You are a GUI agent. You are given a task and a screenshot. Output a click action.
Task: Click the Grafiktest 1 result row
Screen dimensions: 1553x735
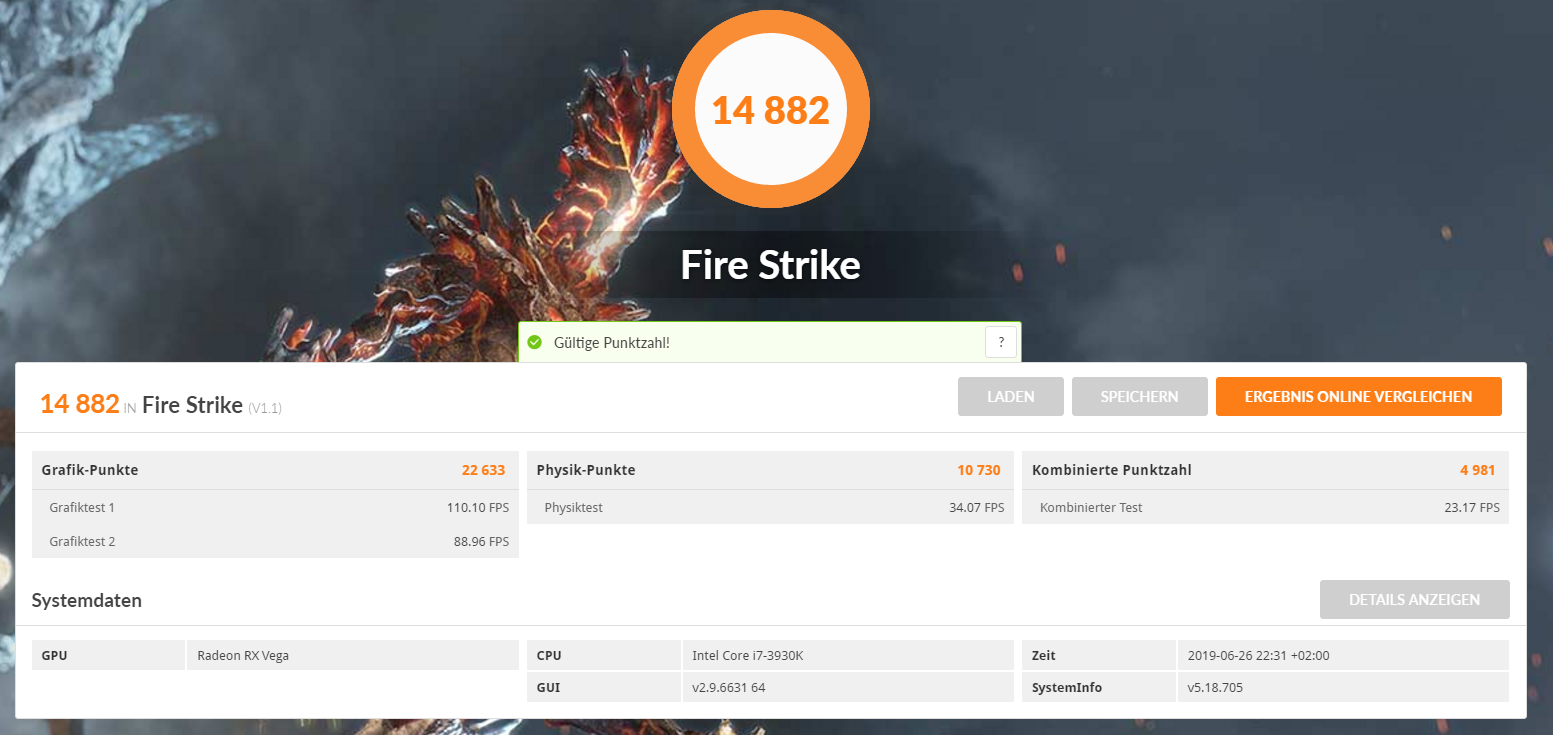click(275, 507)
